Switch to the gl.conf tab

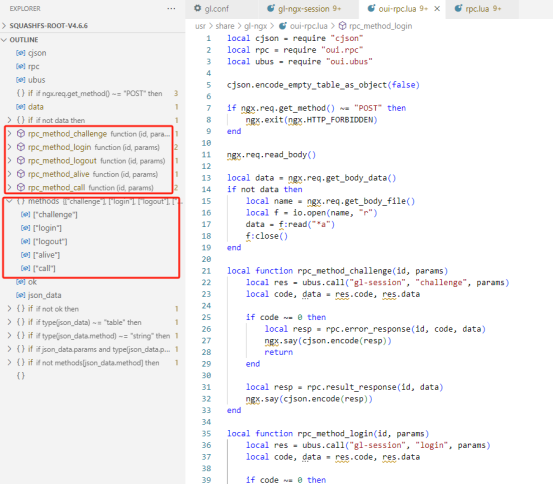[216, 8]
